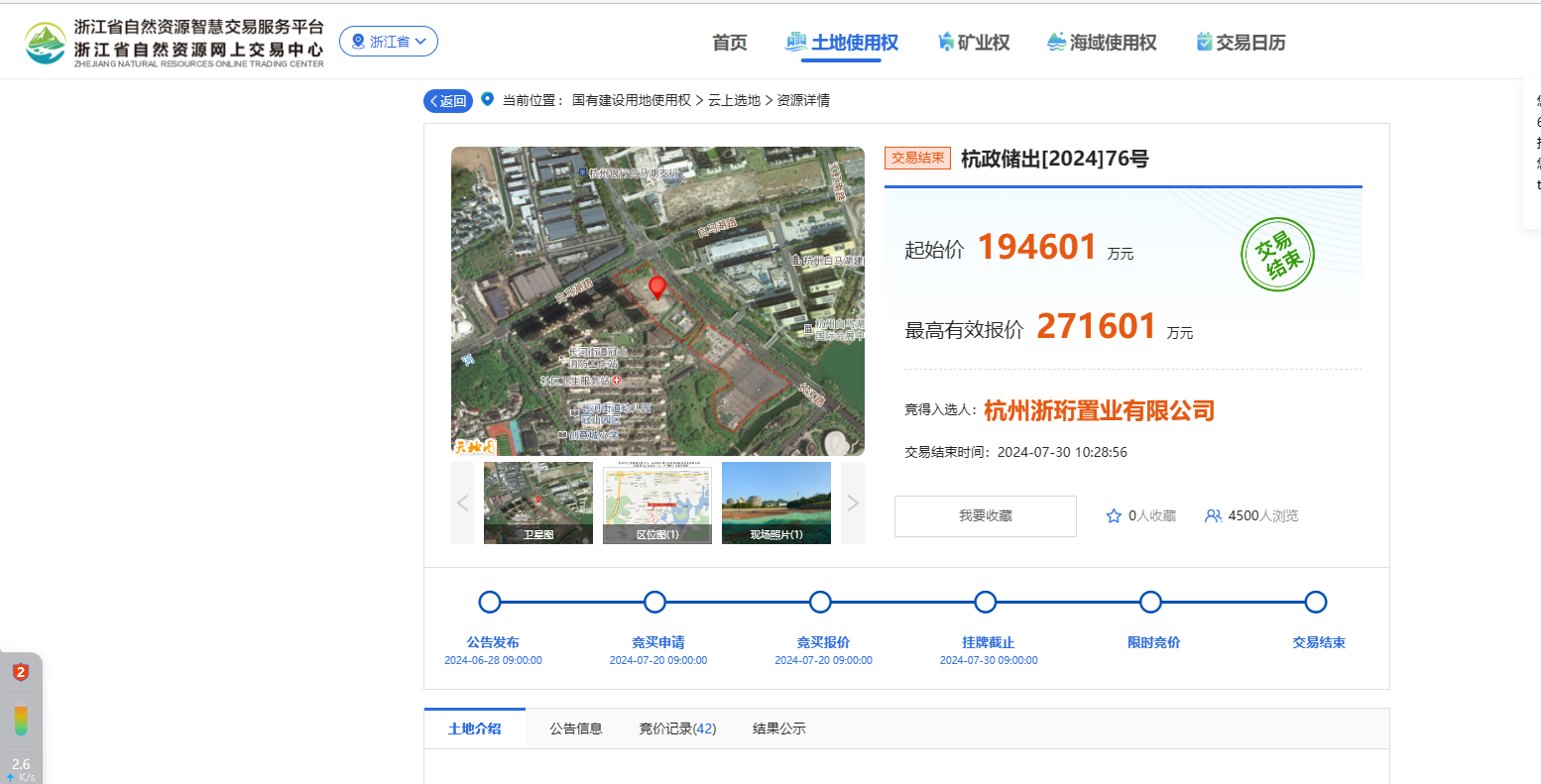Click the calendar icon beside 交易日历

1205,42
